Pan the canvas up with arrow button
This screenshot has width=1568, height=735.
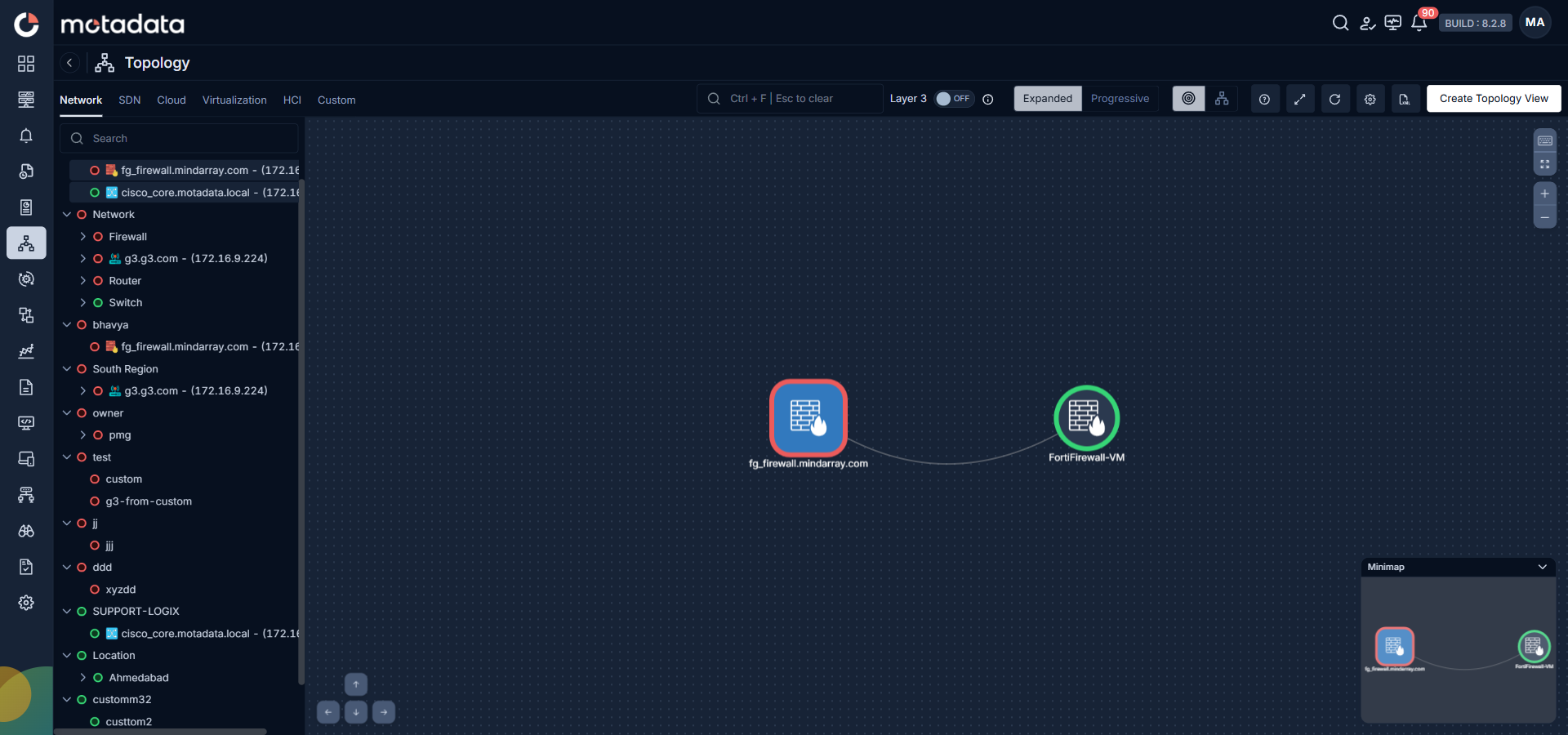tap(356, 684)
